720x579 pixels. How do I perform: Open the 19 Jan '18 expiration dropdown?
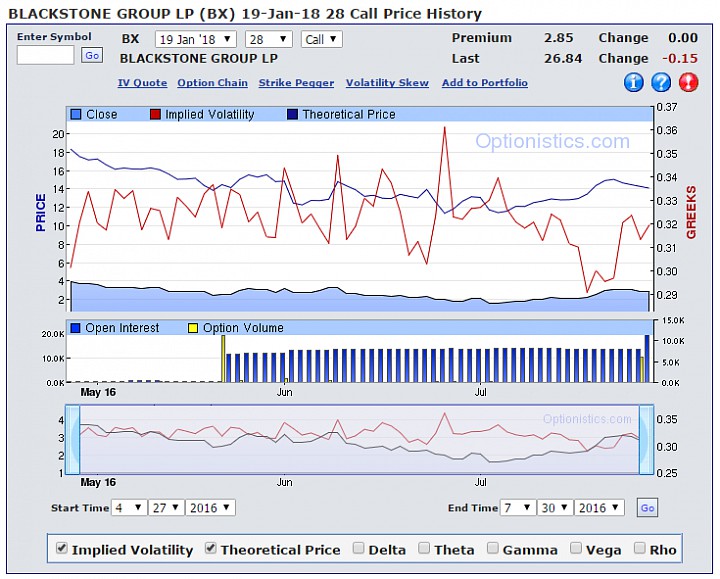(196, 39)
